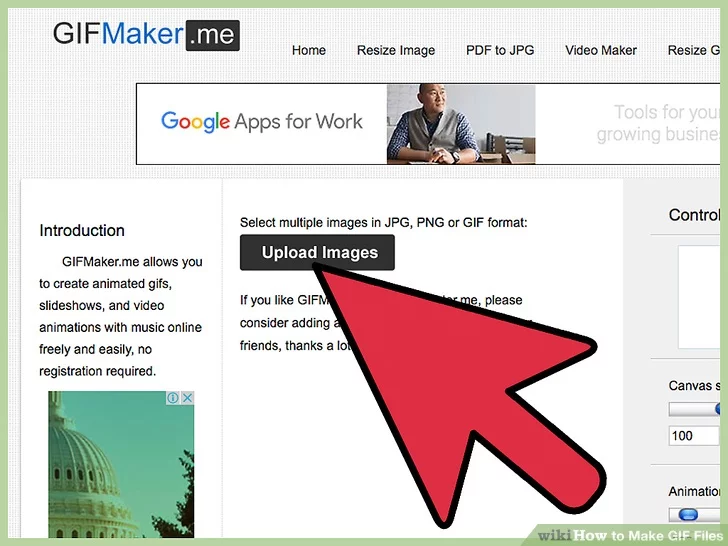The height and width of the screenshot is (546, 728).
Task: Click the canvas size field showing 100
Action: [694, 436]
